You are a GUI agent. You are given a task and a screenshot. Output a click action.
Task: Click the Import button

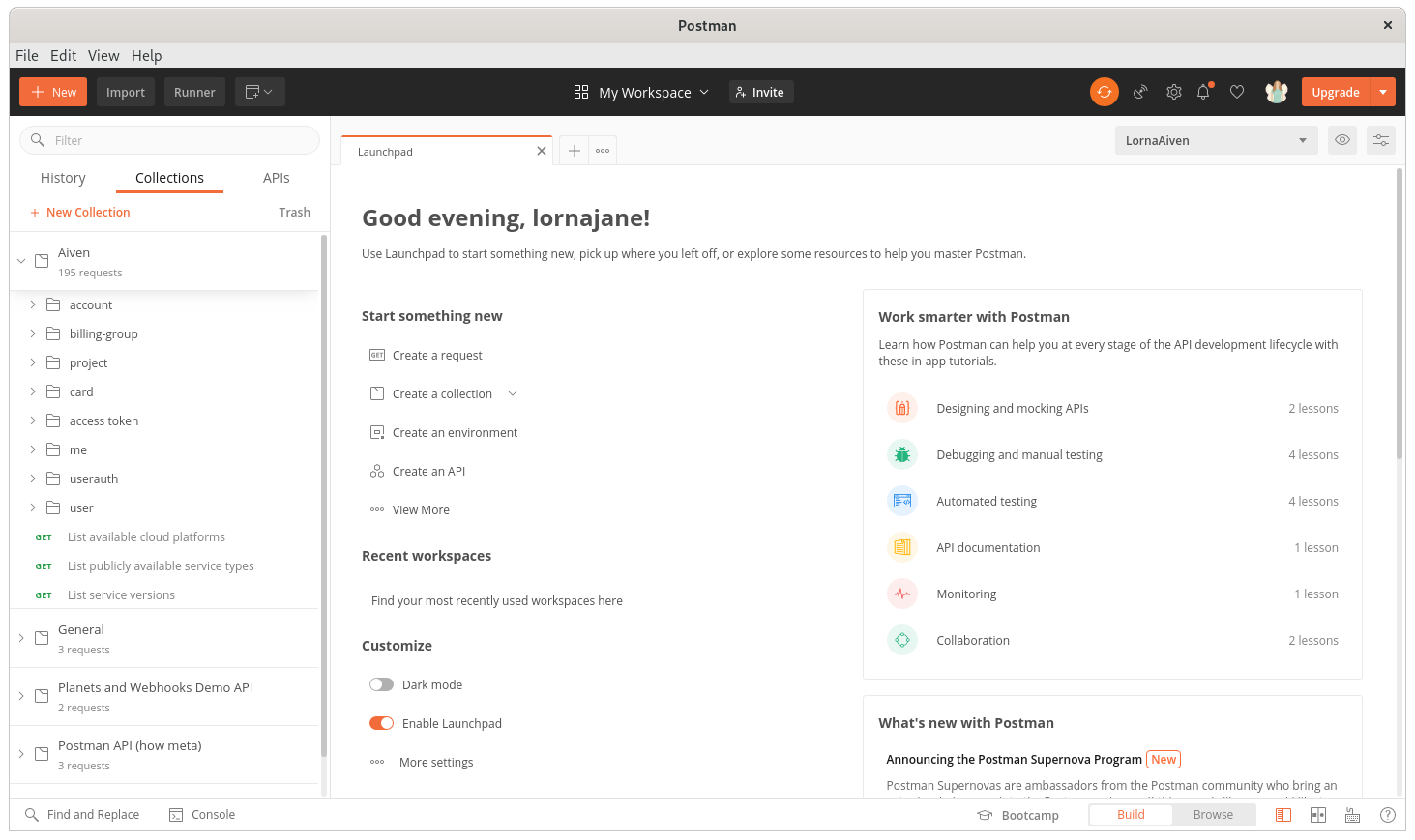(x=125, y=92)
